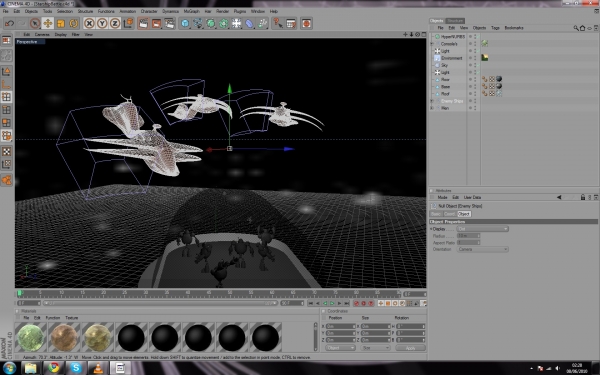
Task: Select the brown material sphere
Action: 64,338
